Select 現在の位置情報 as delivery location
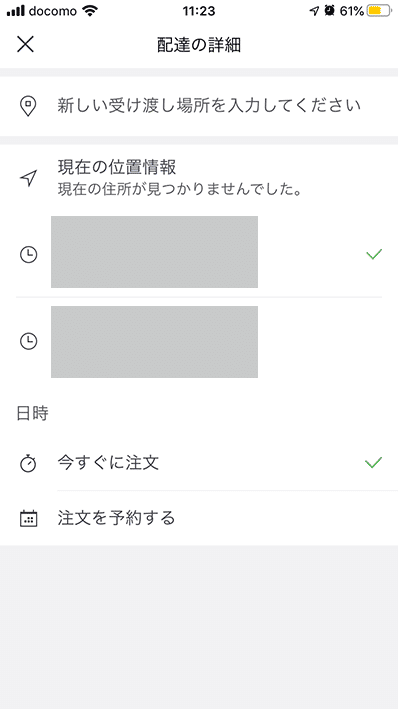 coord(199,178)
